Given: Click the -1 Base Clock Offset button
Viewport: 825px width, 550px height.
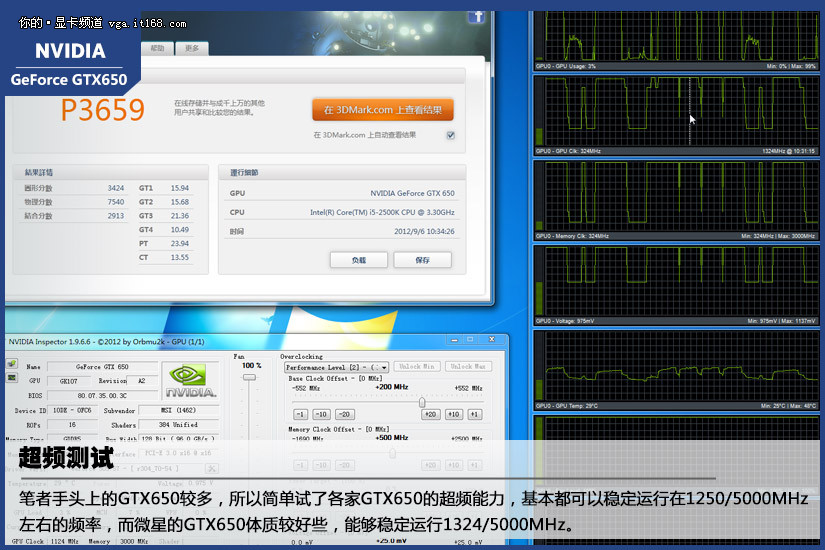Looking at the screenshot, I should (x=300, y=414).
